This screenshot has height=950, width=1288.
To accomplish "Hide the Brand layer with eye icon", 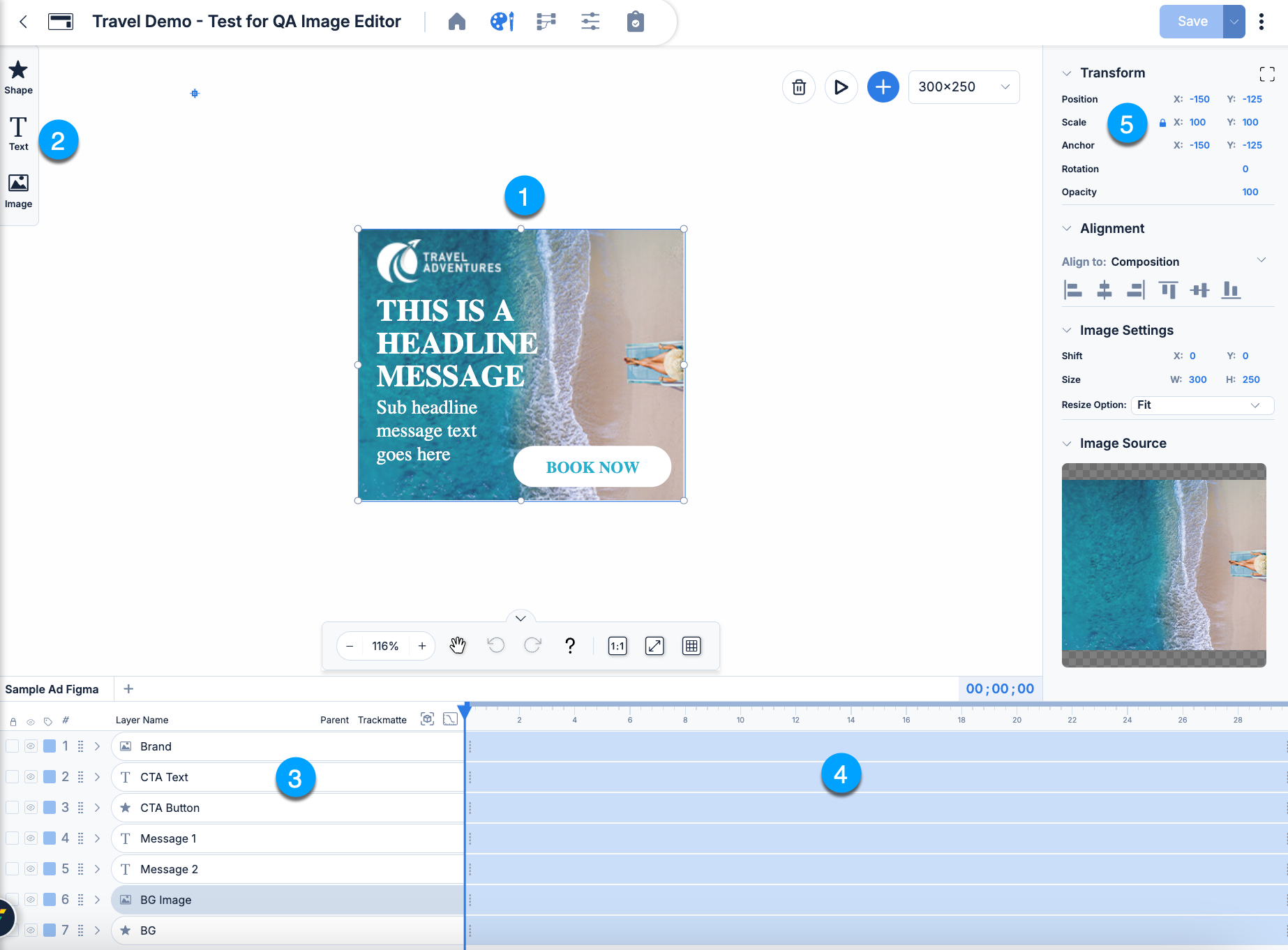I will 31,746.
